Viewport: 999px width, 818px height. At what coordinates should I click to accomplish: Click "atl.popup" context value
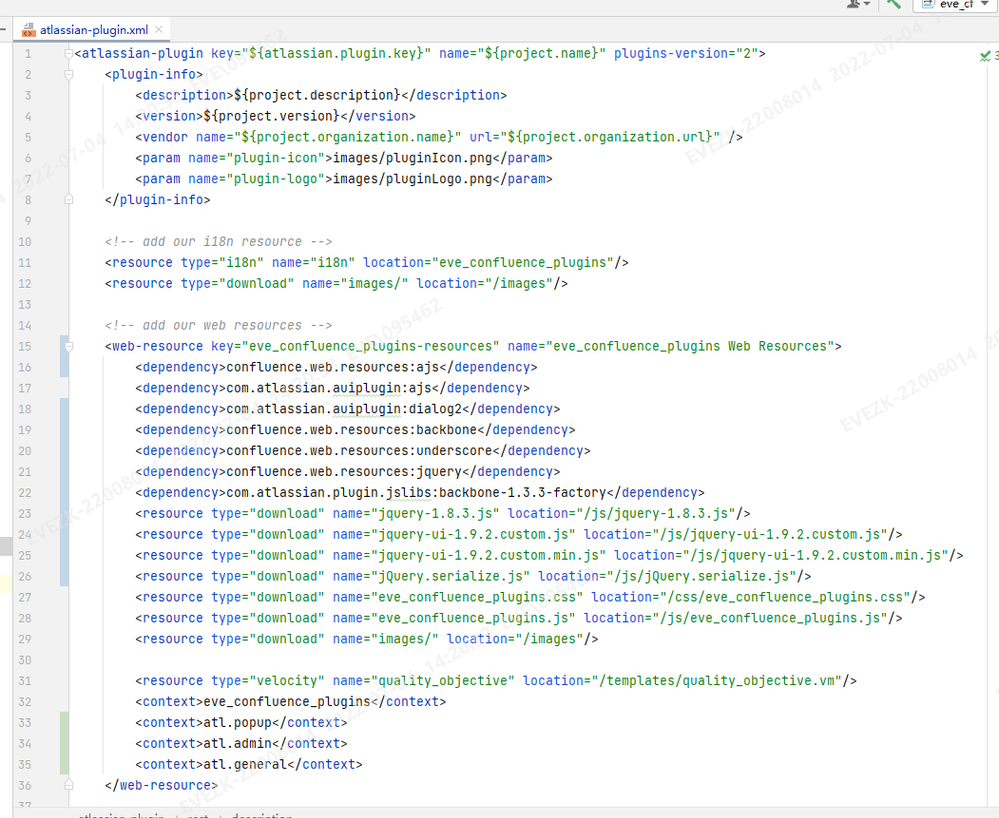click(x=238, y=722)
